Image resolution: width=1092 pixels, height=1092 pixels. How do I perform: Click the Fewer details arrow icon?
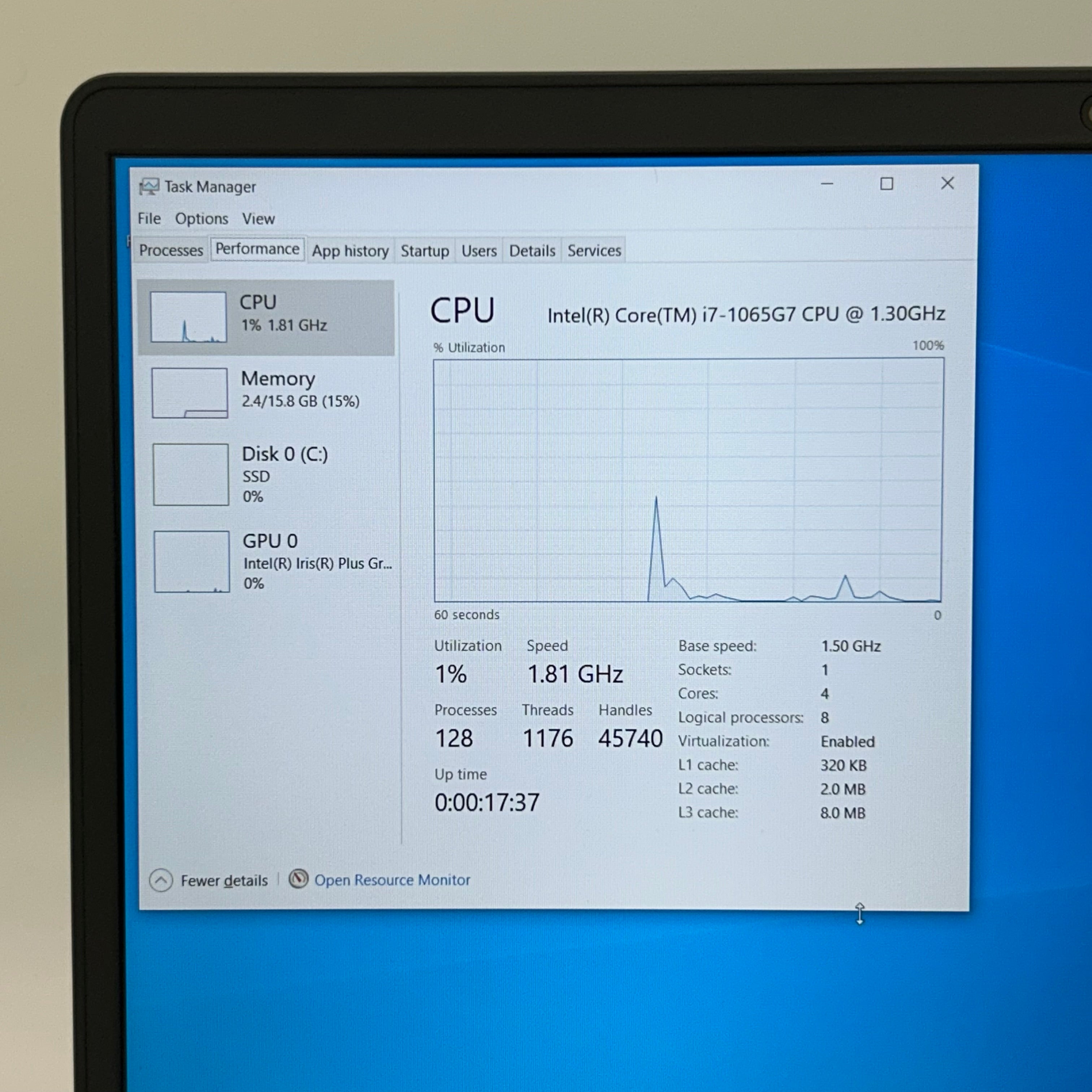point(161,880)
